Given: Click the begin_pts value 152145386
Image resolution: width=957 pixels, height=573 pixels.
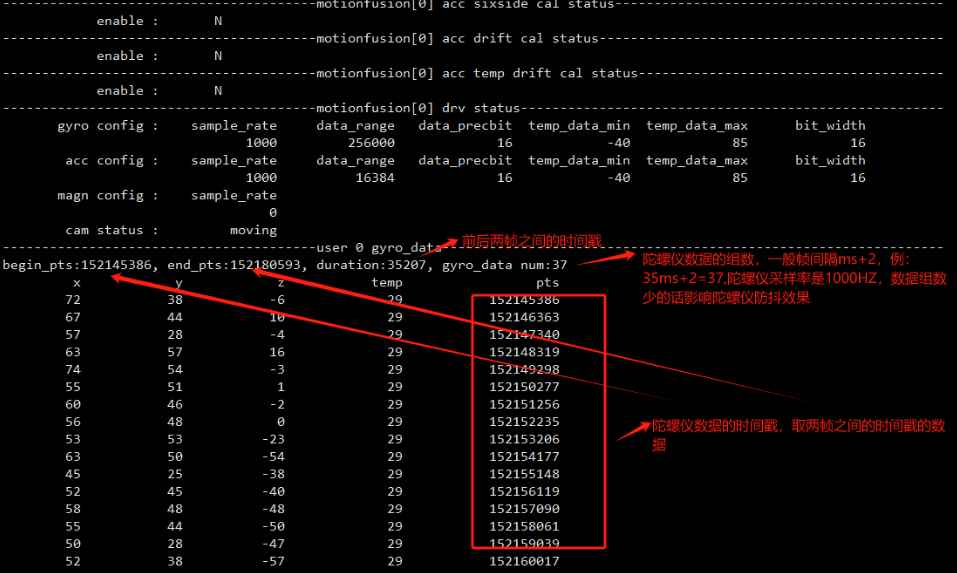Looking at the screenshot, I should 116,265.
